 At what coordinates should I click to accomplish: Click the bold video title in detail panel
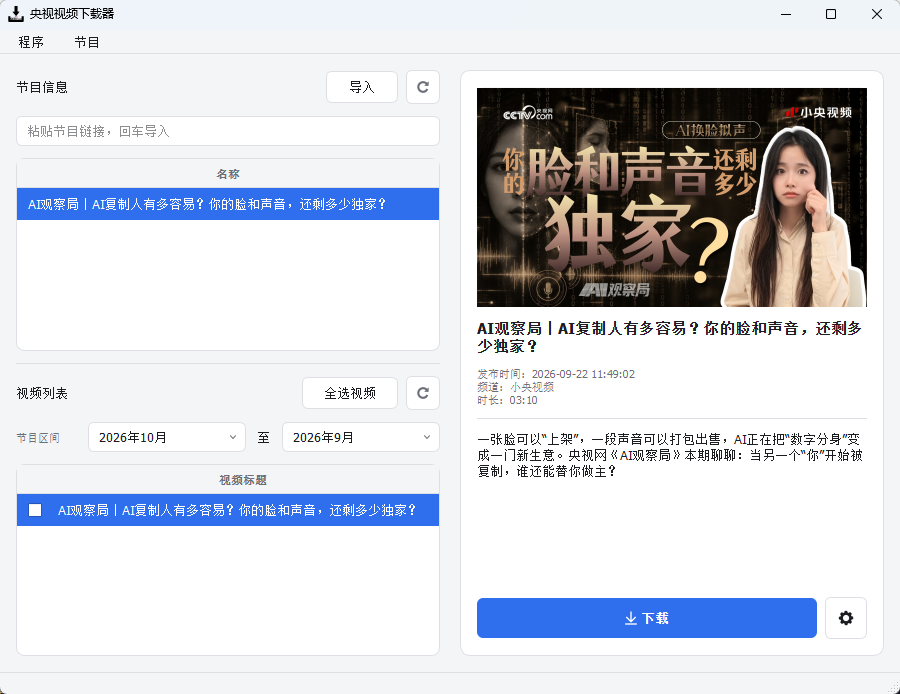pyautogui.click(x=669, y=337)
